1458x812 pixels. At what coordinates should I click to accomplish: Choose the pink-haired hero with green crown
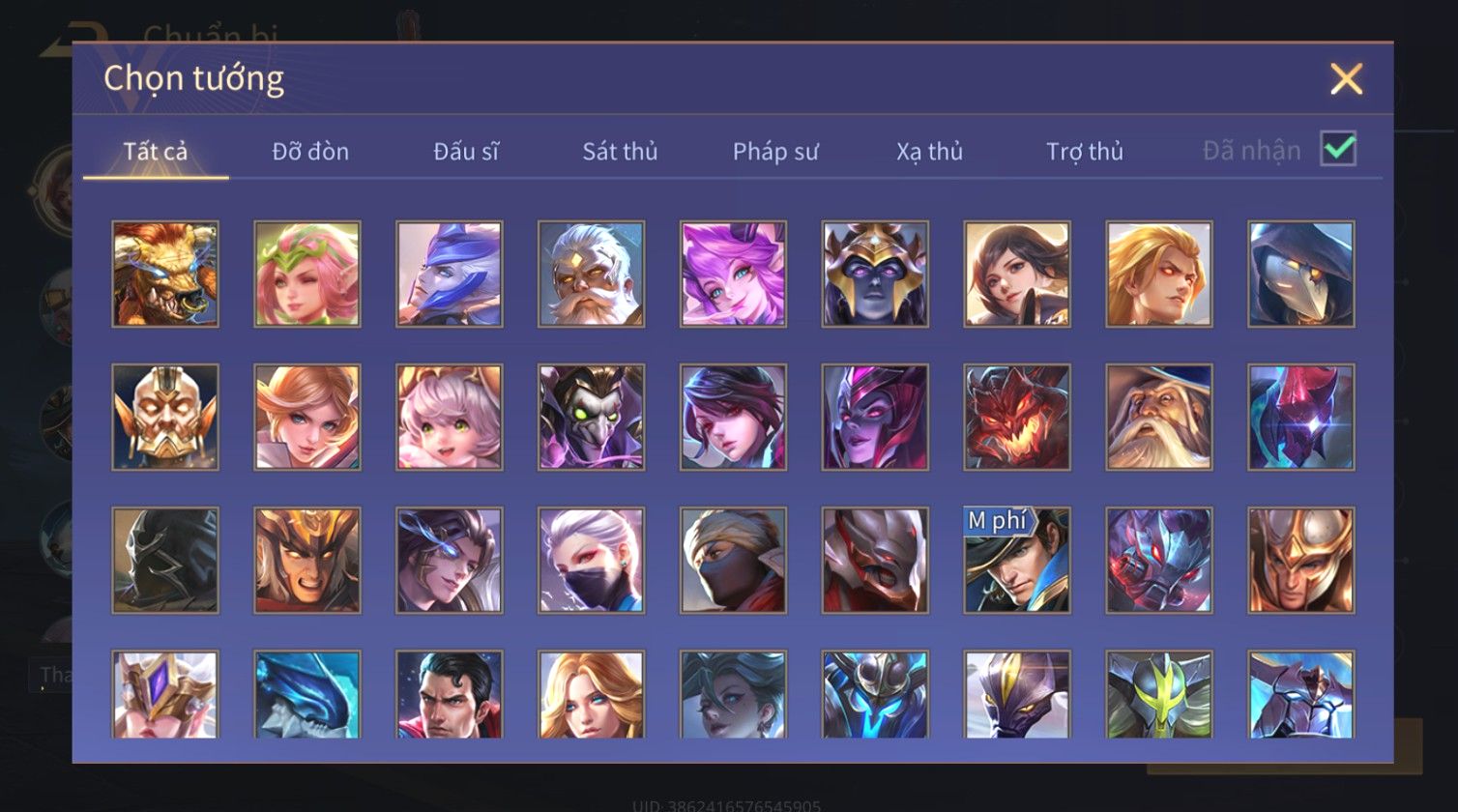tap(307, 274)
